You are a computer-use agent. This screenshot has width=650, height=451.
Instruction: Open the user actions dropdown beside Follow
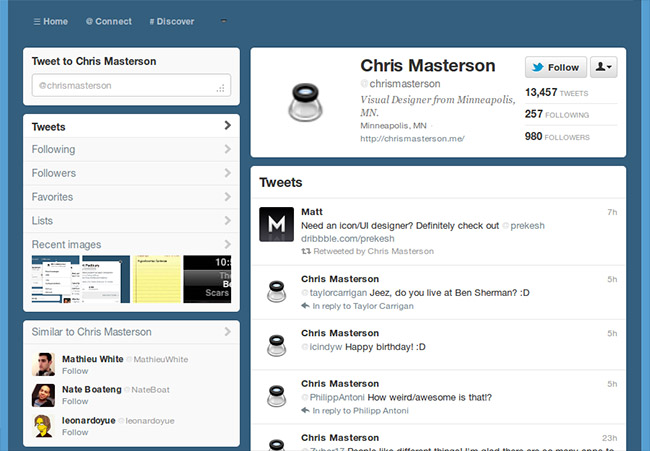(x=604, y=67)
